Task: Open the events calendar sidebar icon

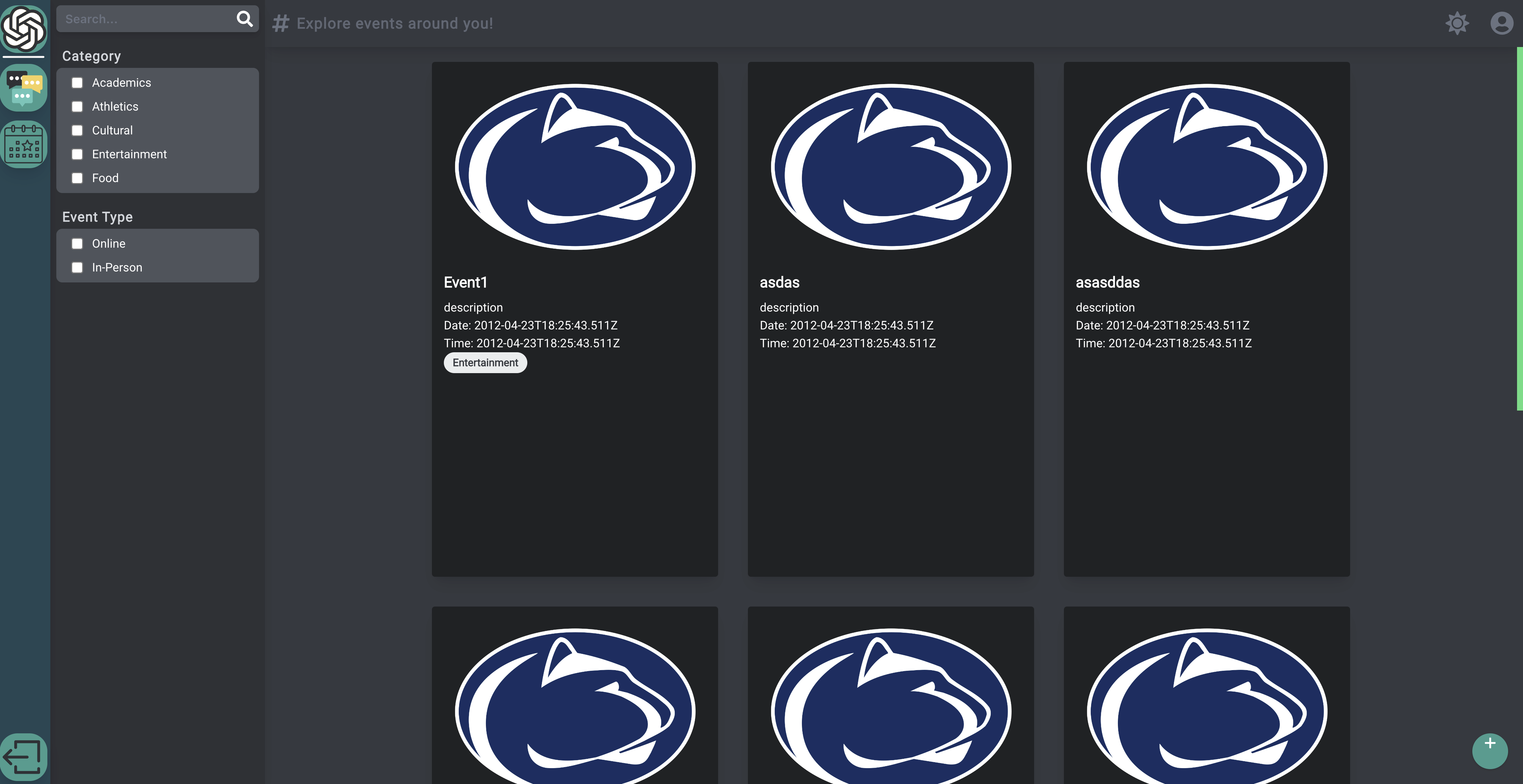Action: pyautogui.click(x=24, y=144)
